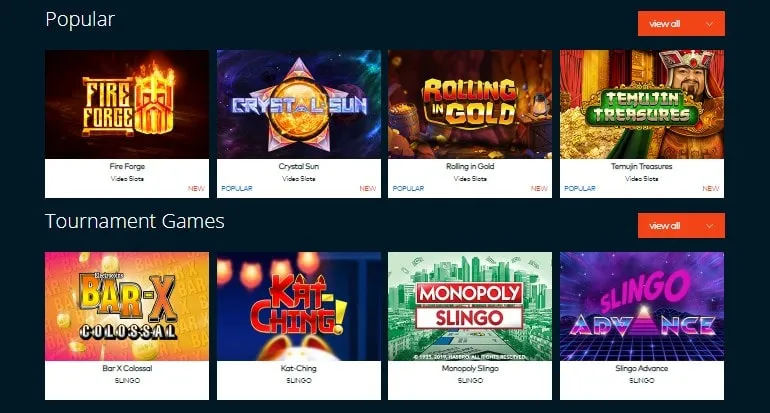Open the Monopoly Slingo game image
The height and width of the screenshot is (413, 770).
coord(470,306)
